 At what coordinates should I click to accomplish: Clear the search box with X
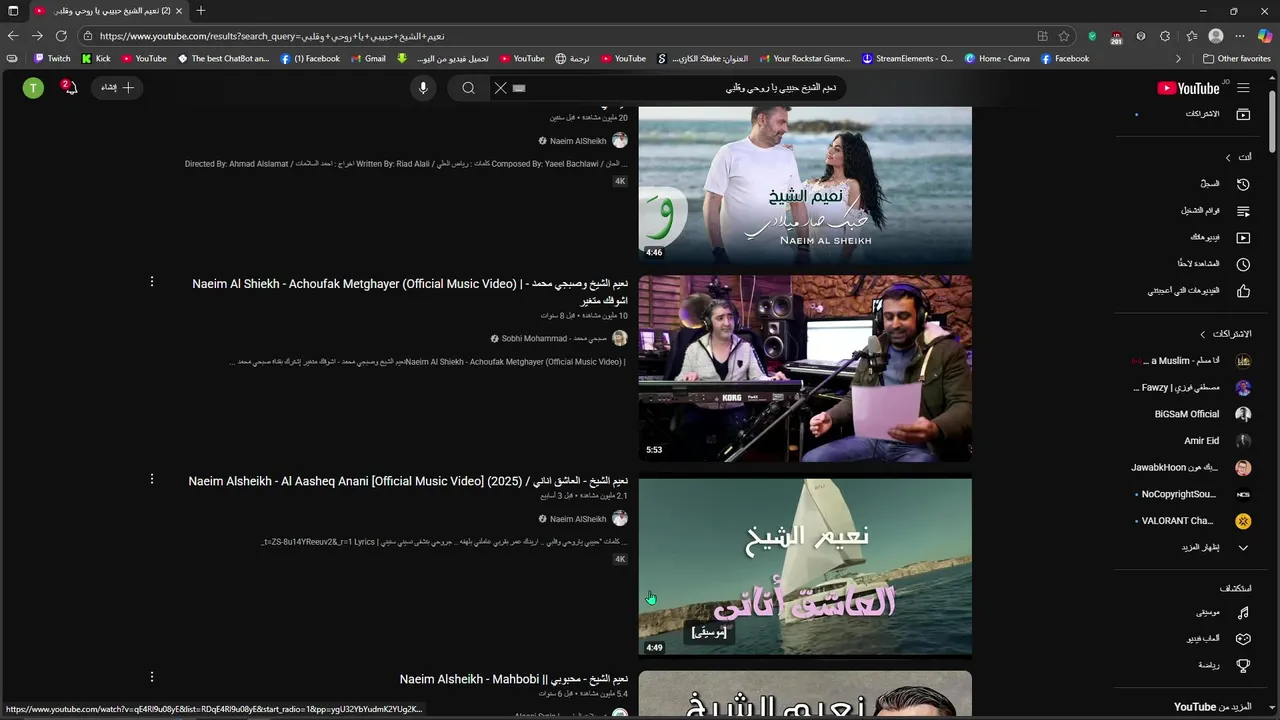point(501,88)
